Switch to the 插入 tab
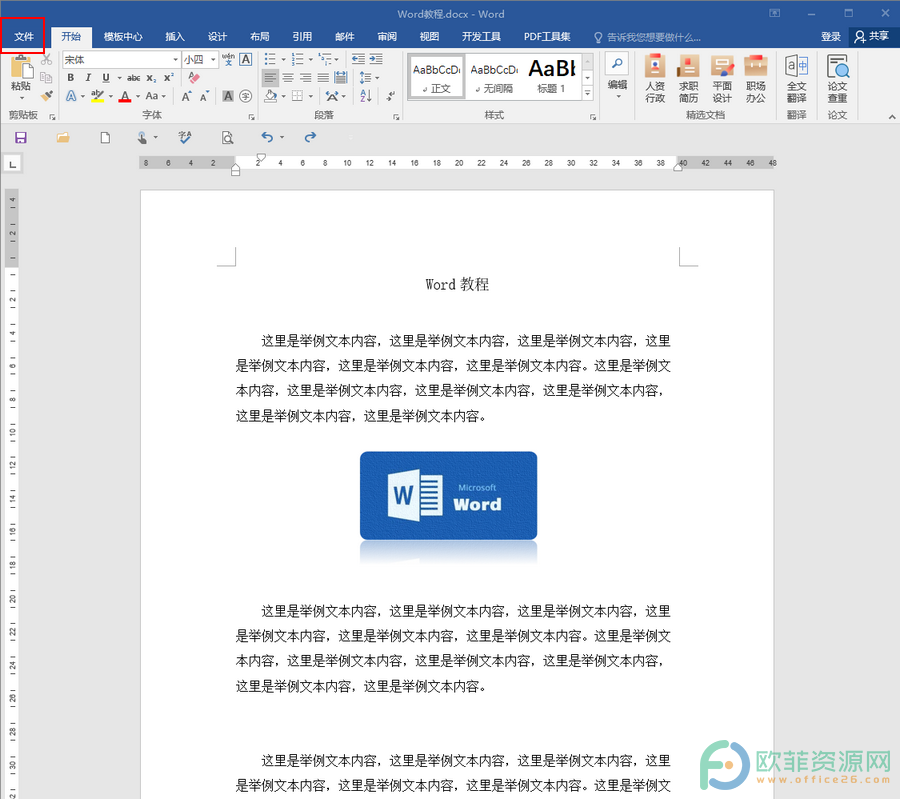 (174, 37)
